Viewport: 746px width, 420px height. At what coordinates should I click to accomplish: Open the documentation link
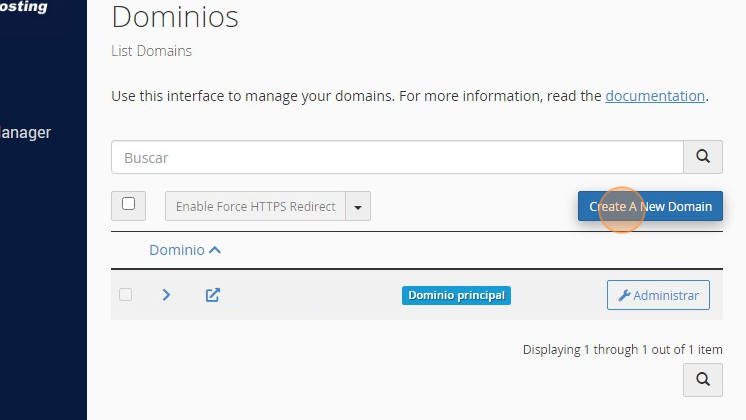pyautogui.click(x=655, y=96)
